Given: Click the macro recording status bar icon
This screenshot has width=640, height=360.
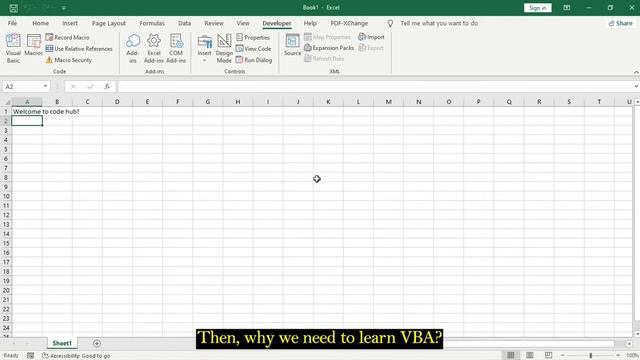Looking at the screenshot, I should (31, 356).
